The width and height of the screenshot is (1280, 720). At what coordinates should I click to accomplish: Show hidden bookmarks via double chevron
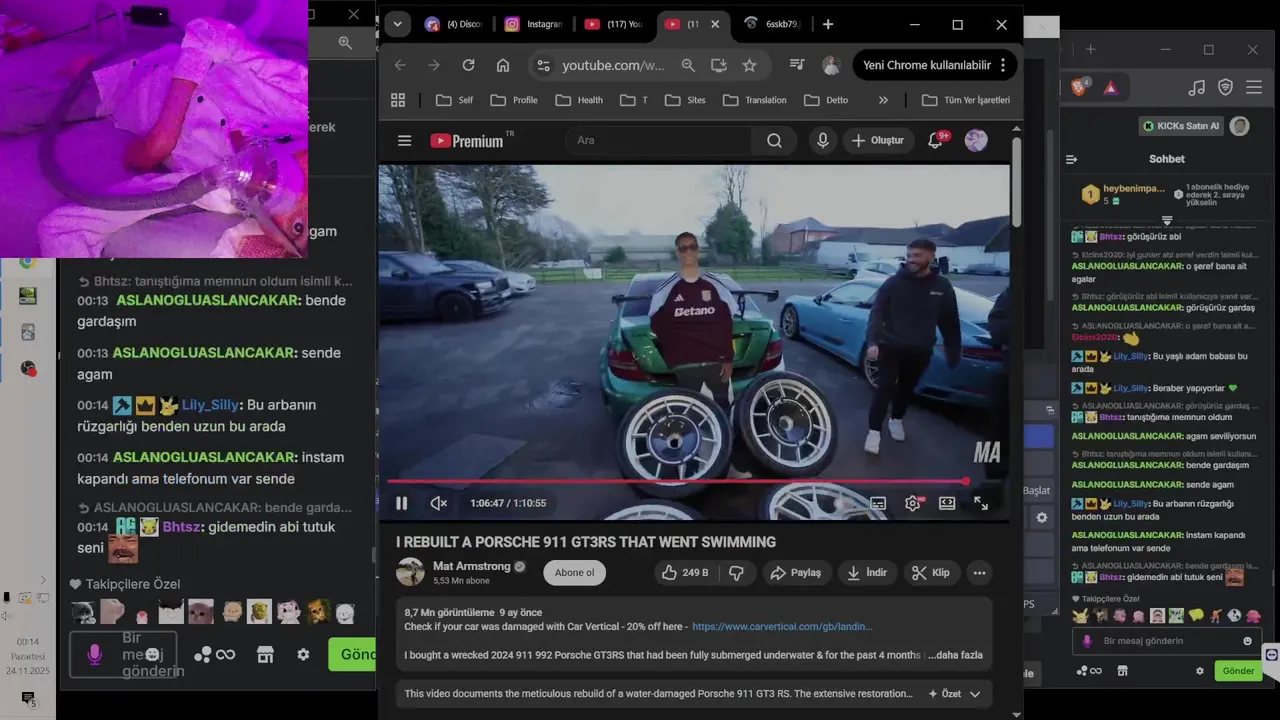click(883, 100)
